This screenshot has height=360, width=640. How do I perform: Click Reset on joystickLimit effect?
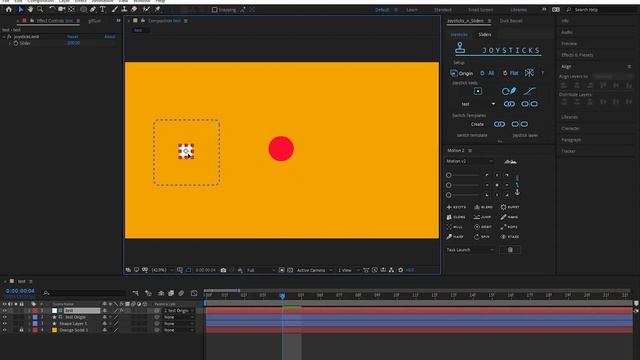click(73, 37)
